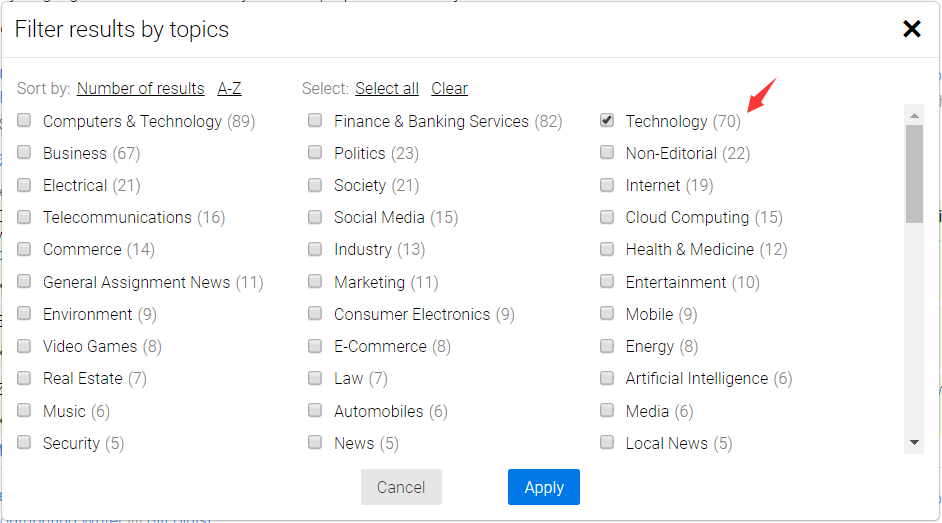
Task: Cancel the topic filter dialog
Action: [401, 487]
